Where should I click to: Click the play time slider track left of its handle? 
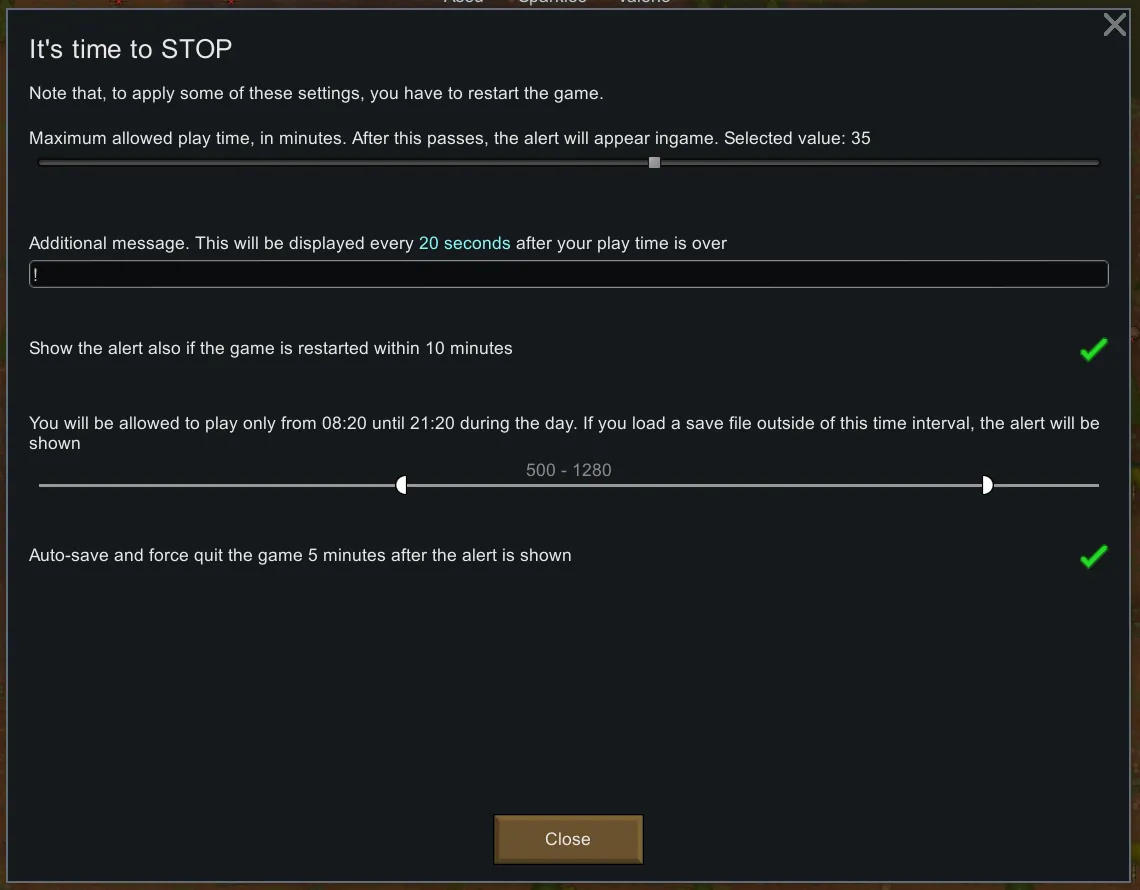tap(340, 162)
